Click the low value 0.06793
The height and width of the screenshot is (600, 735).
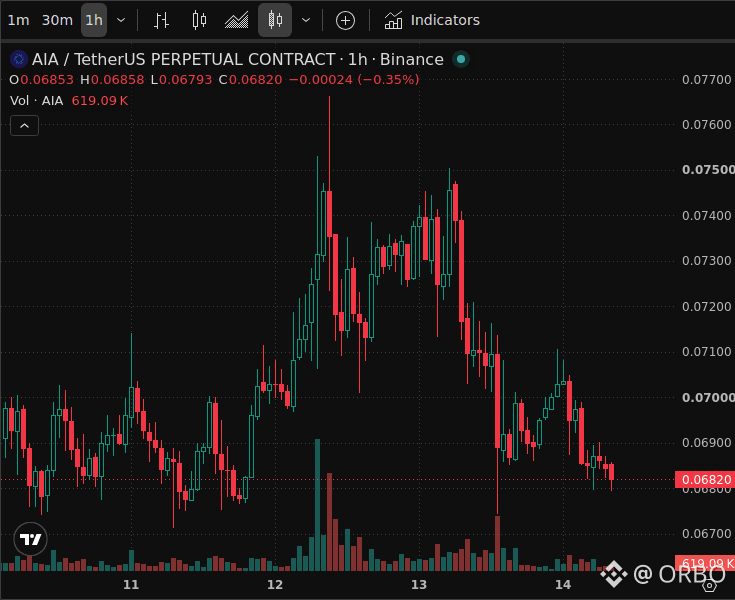pos(186,80)
